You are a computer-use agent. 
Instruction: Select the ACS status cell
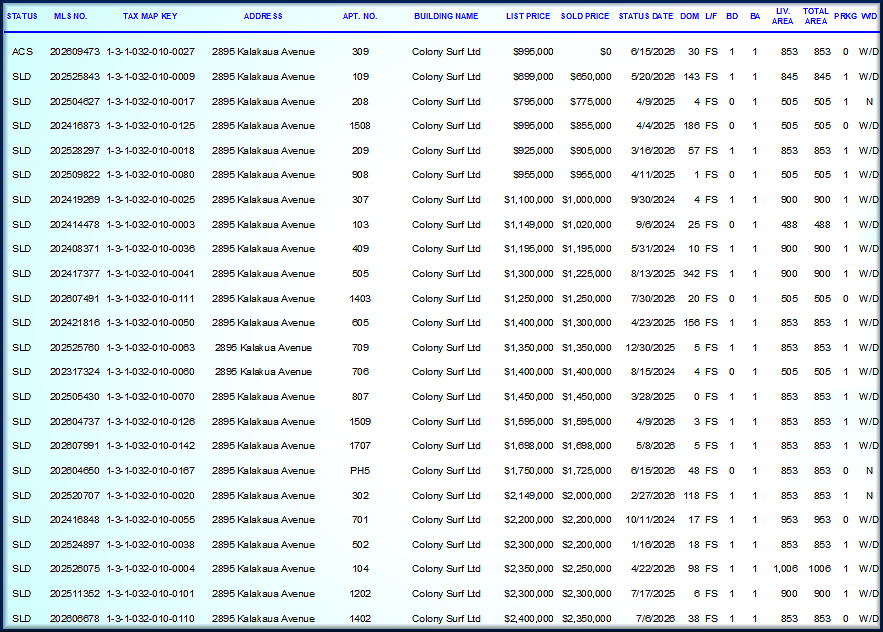click(23, 52)
